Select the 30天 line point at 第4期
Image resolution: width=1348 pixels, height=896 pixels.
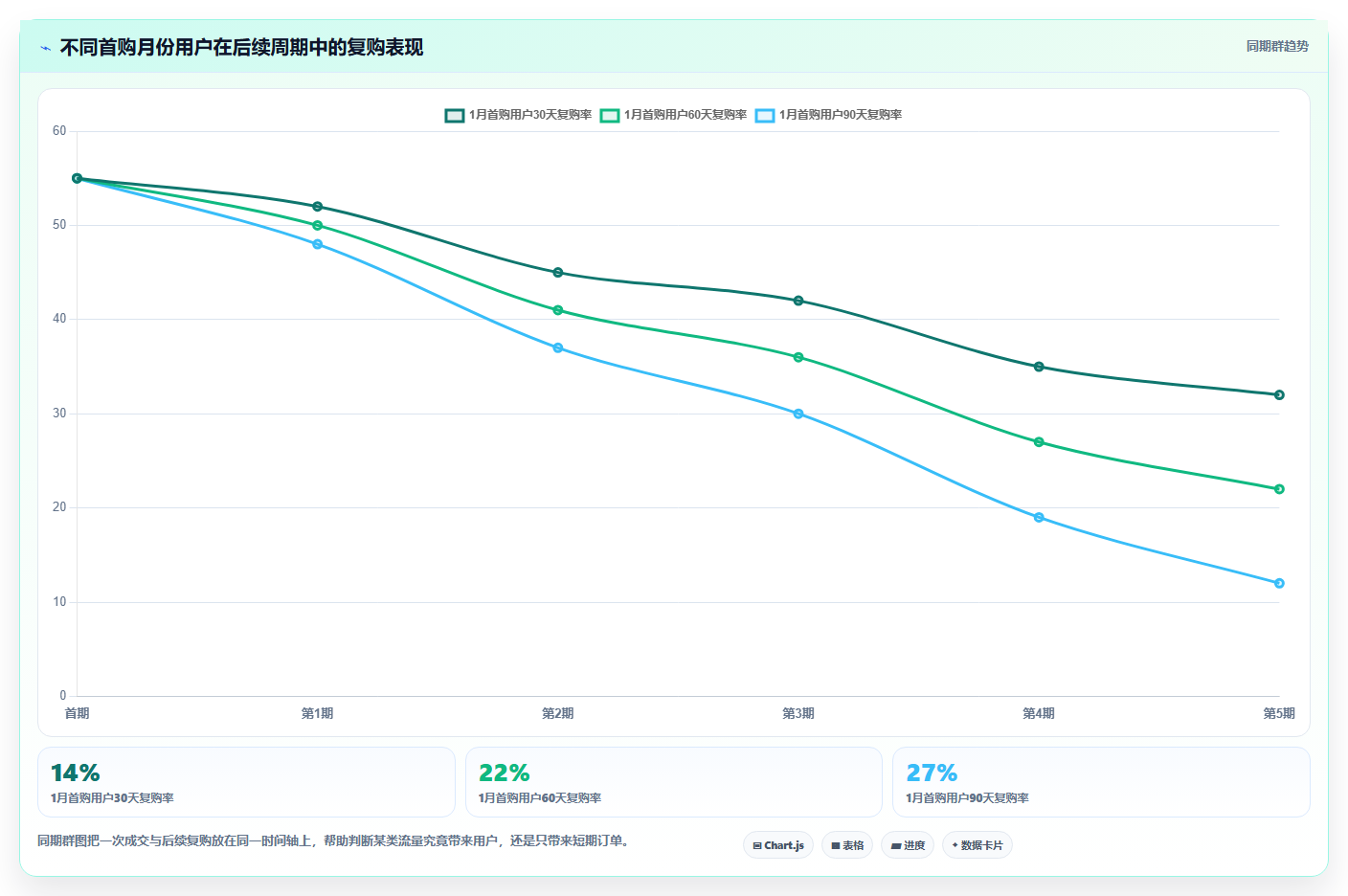pos(1039,367)
